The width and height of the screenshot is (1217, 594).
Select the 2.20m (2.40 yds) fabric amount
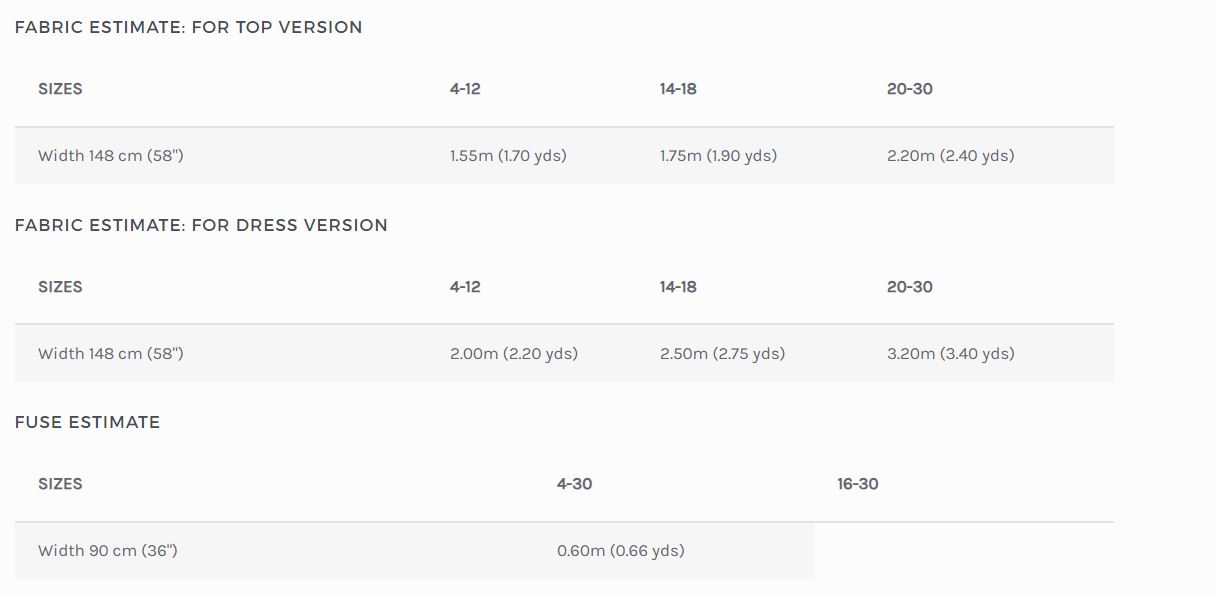[950, 156]
